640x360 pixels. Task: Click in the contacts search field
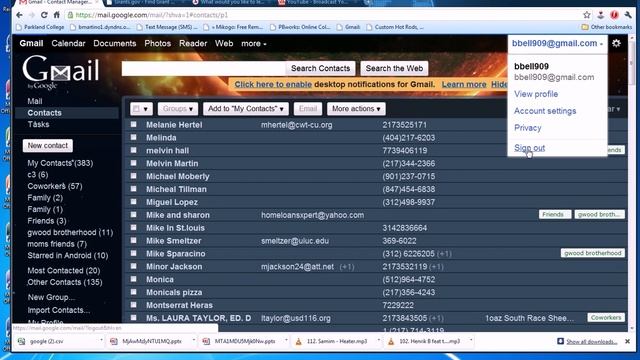point(203,68)
